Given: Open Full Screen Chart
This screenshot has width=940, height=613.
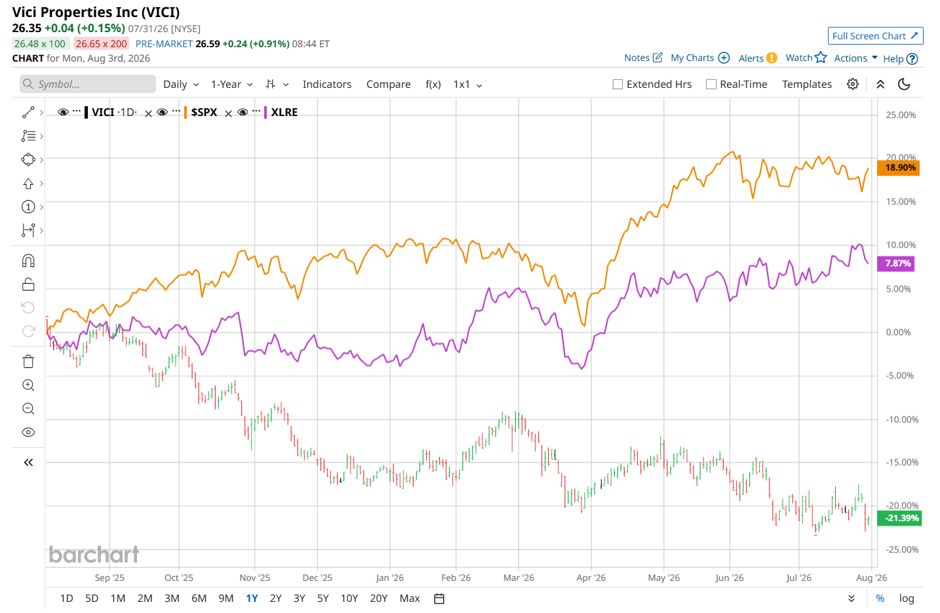Looking at the screenshot, I should [875, 36].
